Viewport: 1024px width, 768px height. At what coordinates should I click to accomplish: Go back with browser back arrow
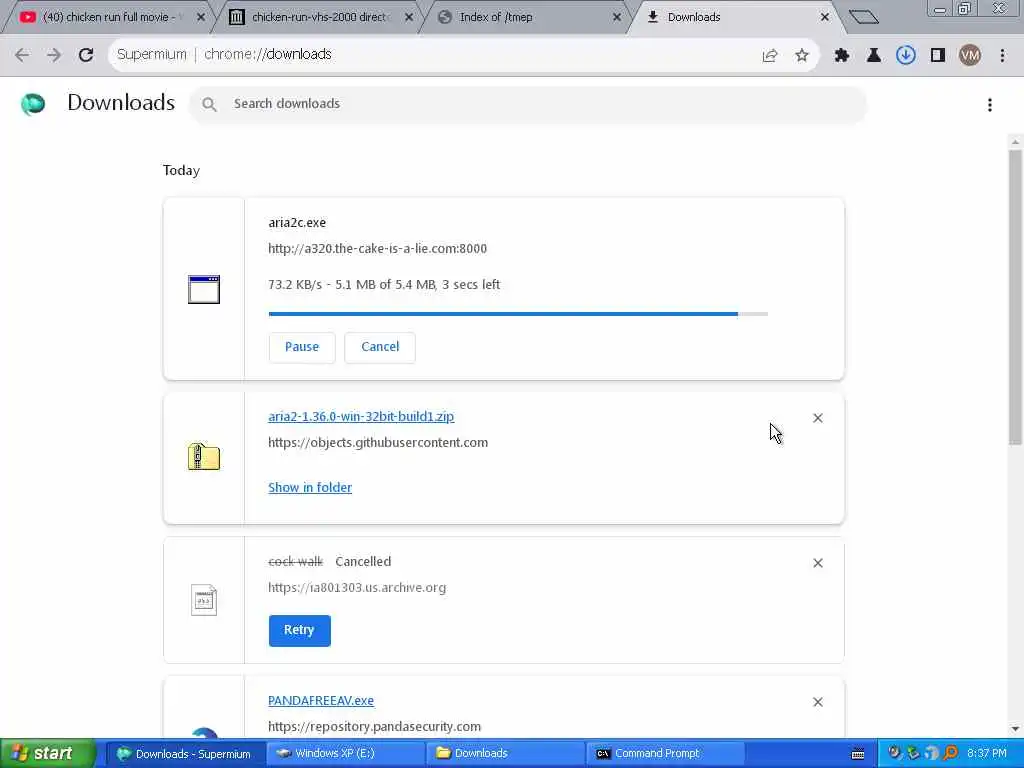[x=22, y=55]
